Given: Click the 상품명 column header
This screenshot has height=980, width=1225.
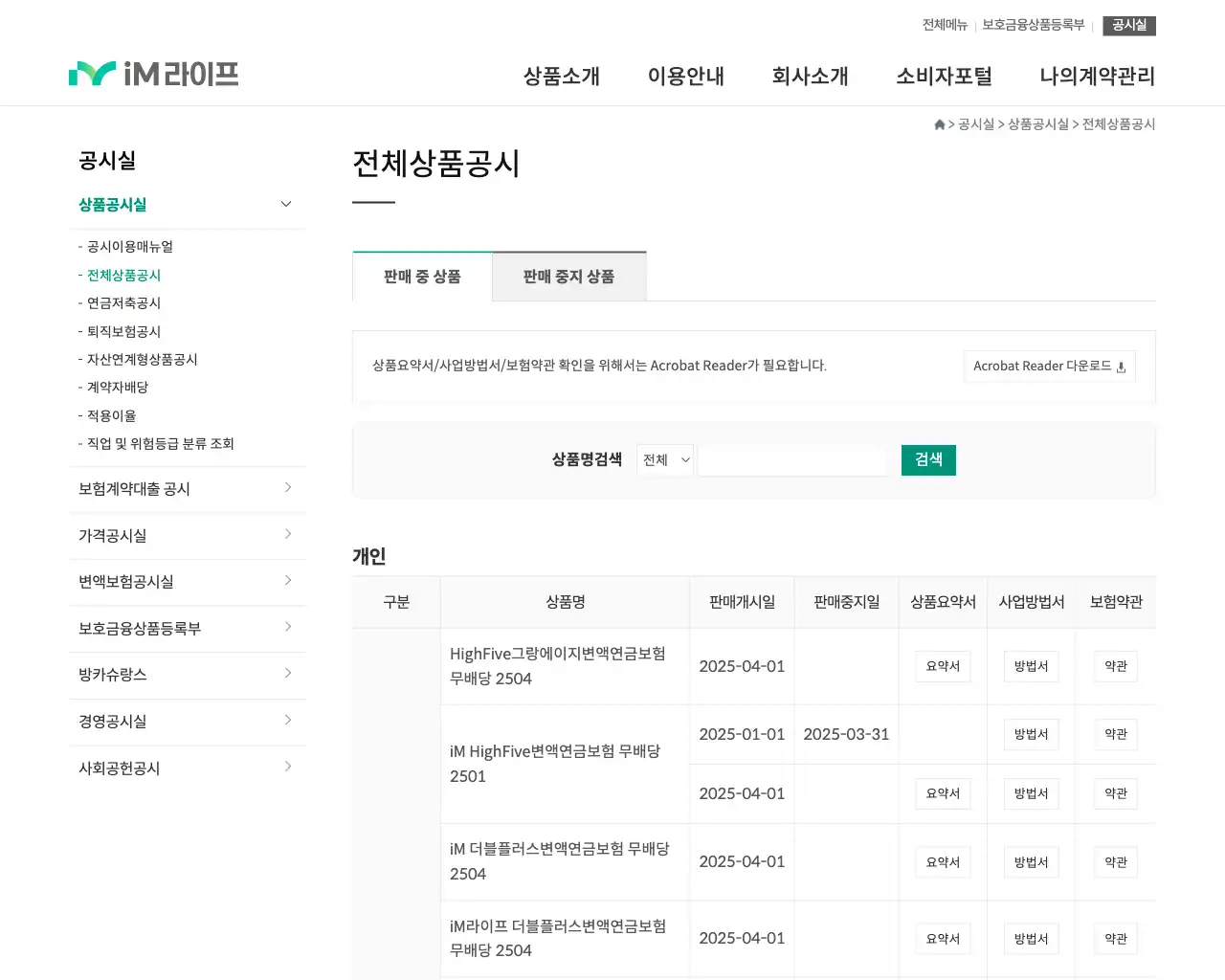Looking at the screenshot, I should 566,602.
